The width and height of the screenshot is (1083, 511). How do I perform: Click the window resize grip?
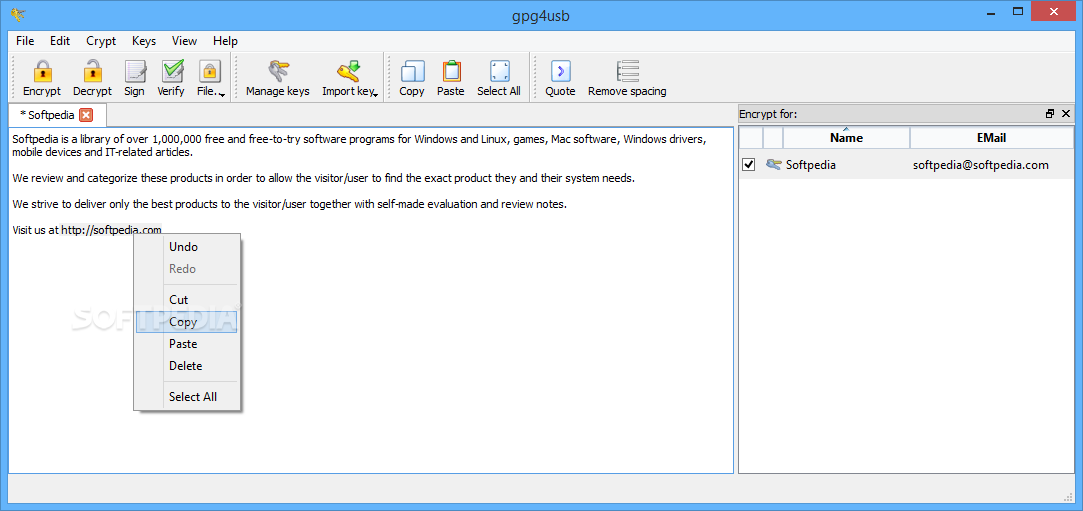point(1067,495)
